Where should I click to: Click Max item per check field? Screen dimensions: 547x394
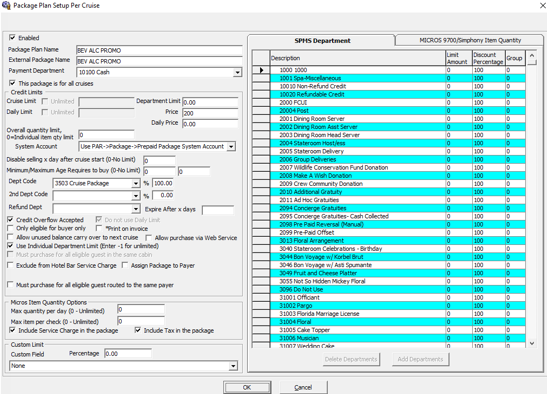click(x=141, y=321)
